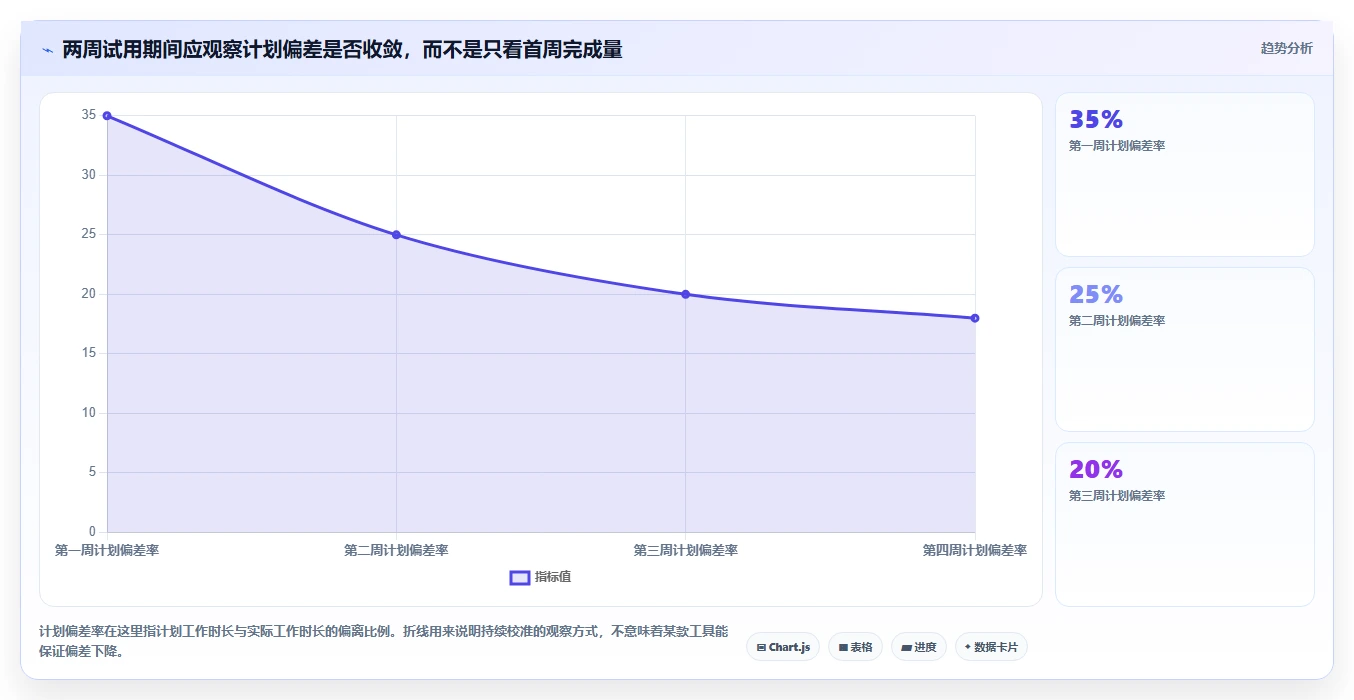Select the 数据卡片 tag chip
Viewport: 1354px width, 700px height.
tap(991, 647)
